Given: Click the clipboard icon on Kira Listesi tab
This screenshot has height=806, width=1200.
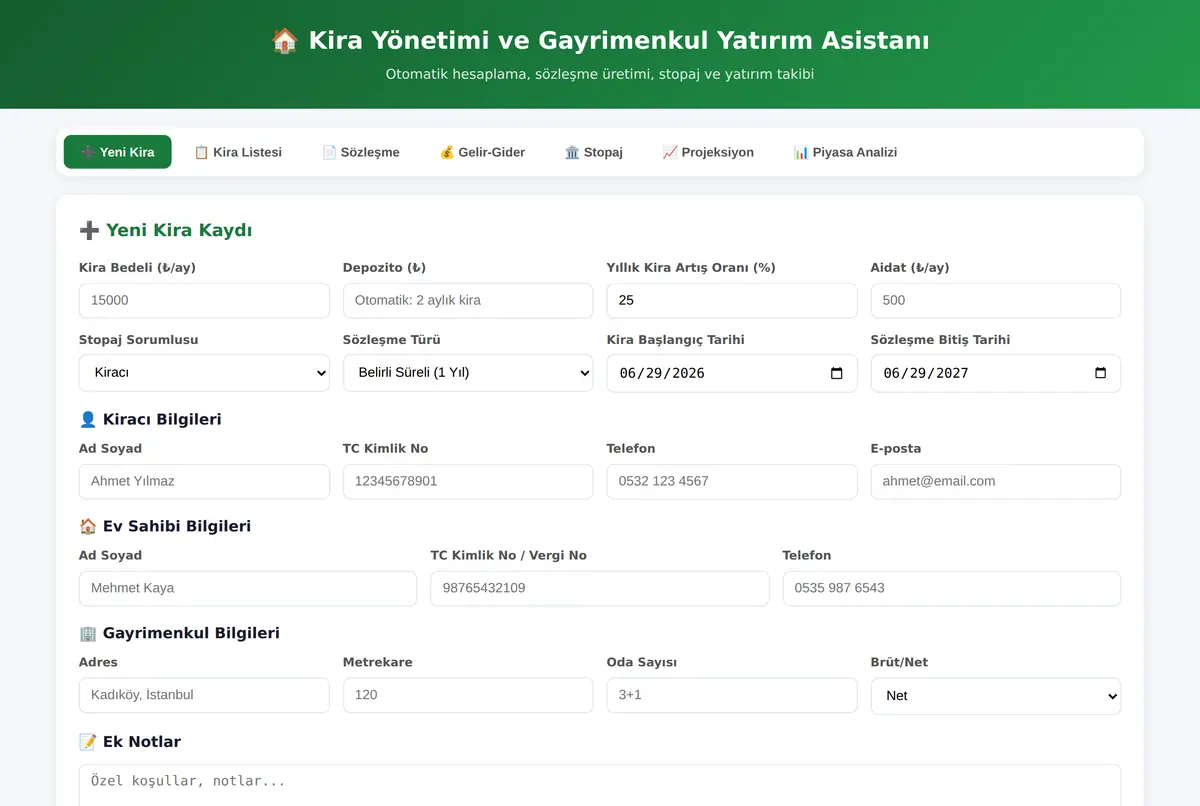Looking at the screenshot, I should coord(201,153).
